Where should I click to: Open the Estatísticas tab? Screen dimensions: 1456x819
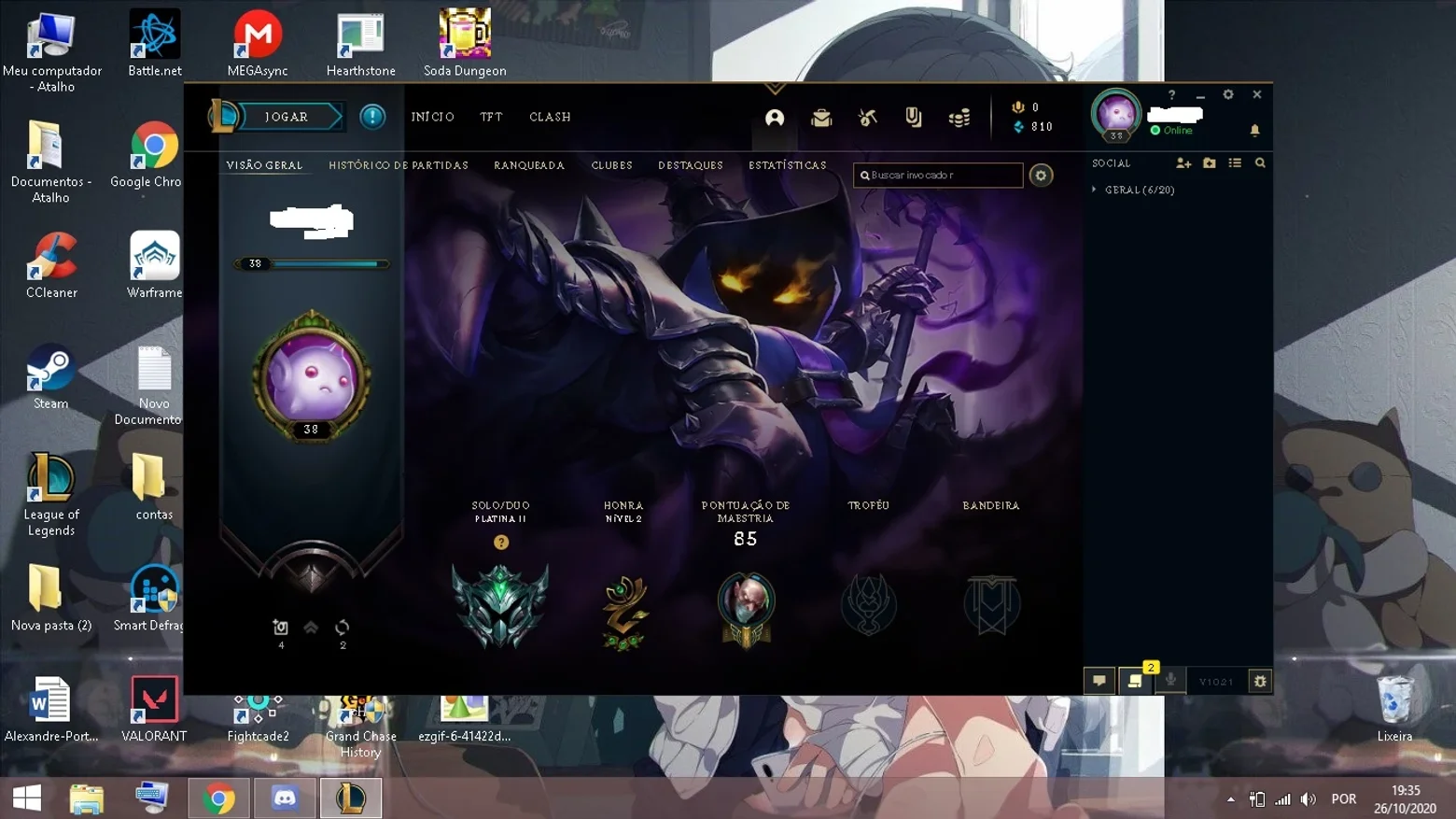coord(788,165)
